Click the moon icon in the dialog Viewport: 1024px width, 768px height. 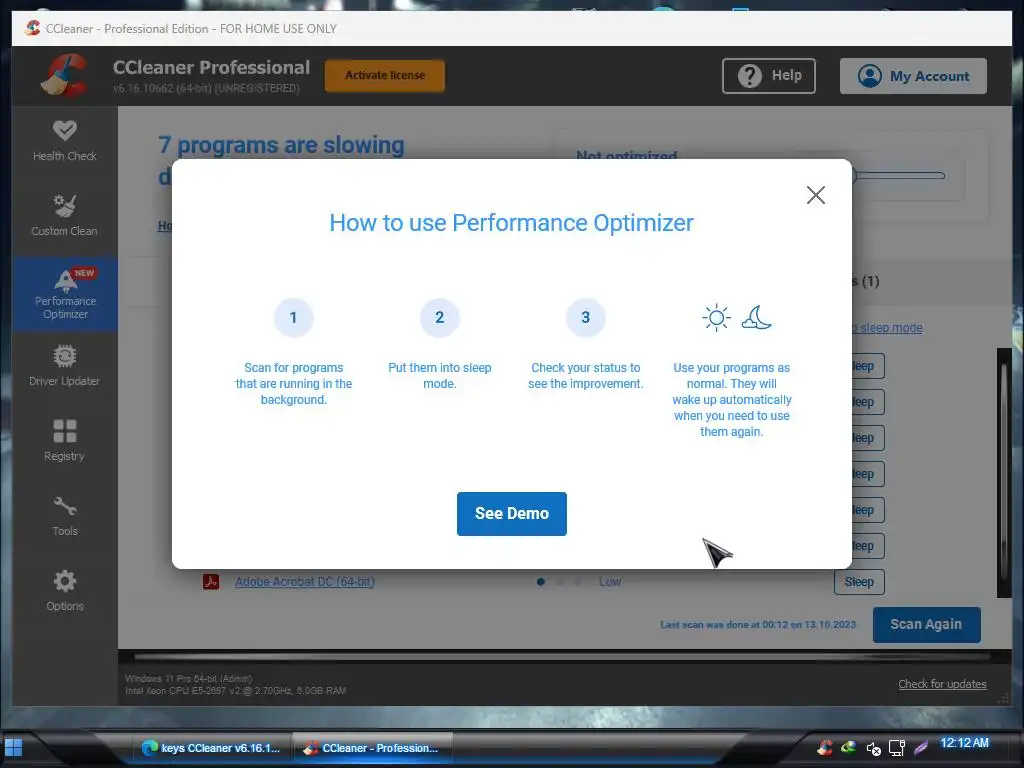coord(756,317)
